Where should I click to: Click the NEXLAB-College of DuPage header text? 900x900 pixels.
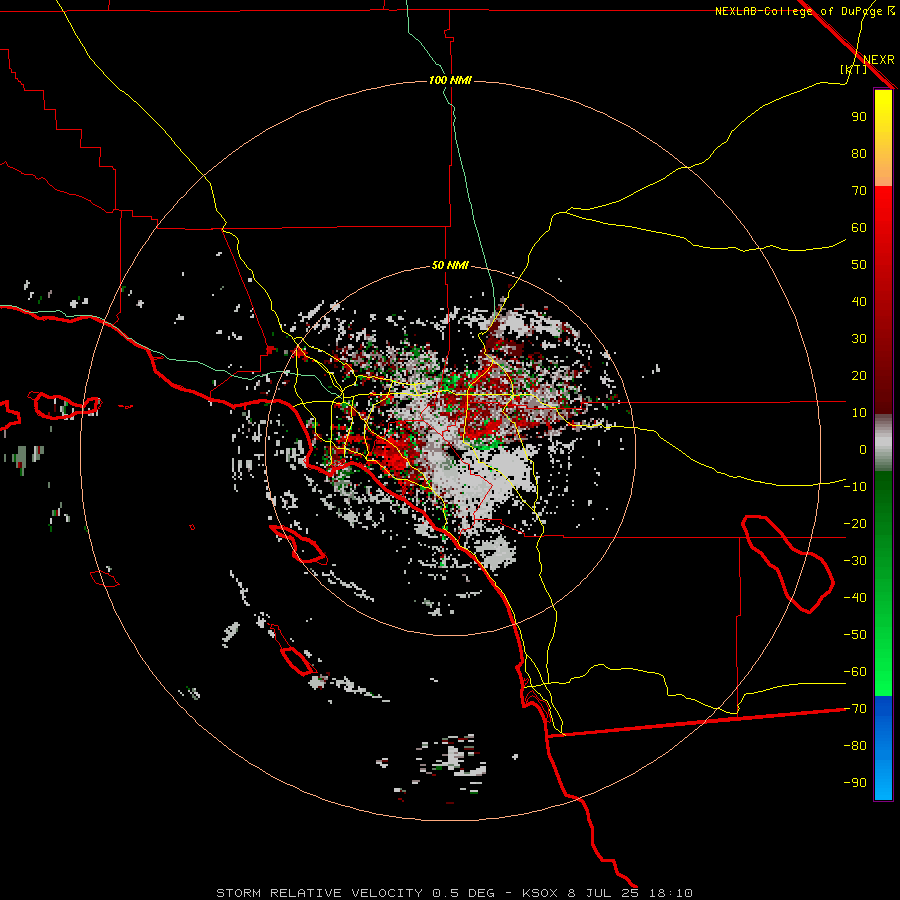click(798, 11)
